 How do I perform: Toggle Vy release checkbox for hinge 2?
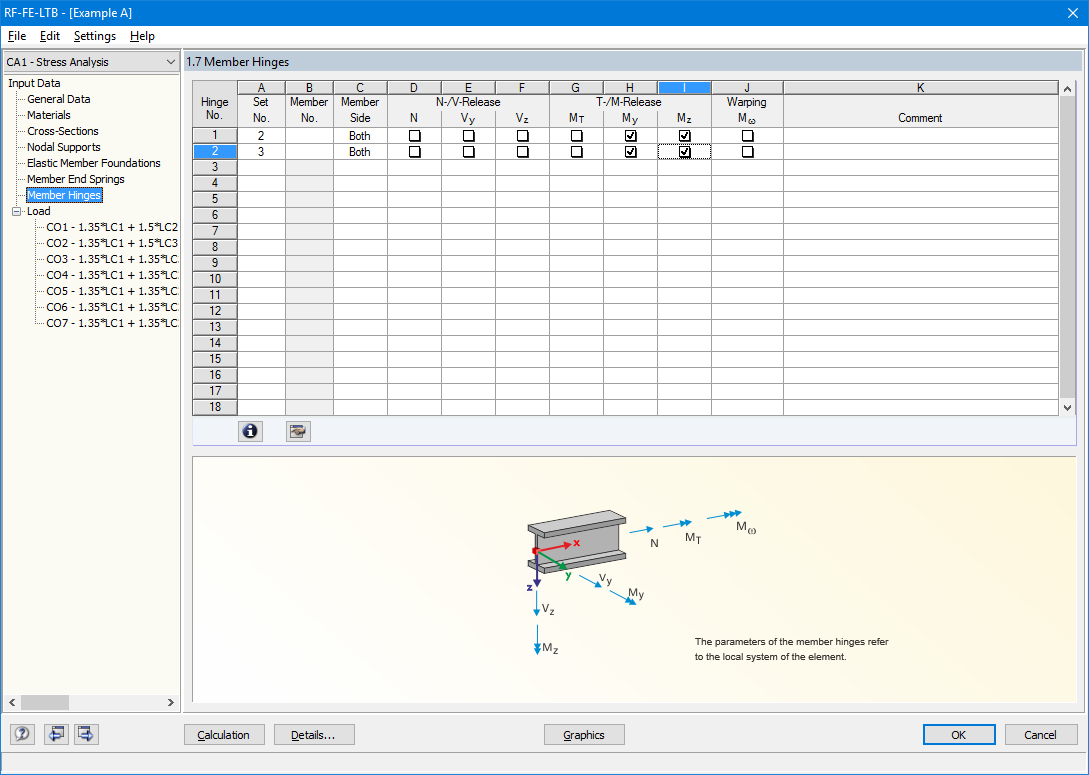[469, 152]
